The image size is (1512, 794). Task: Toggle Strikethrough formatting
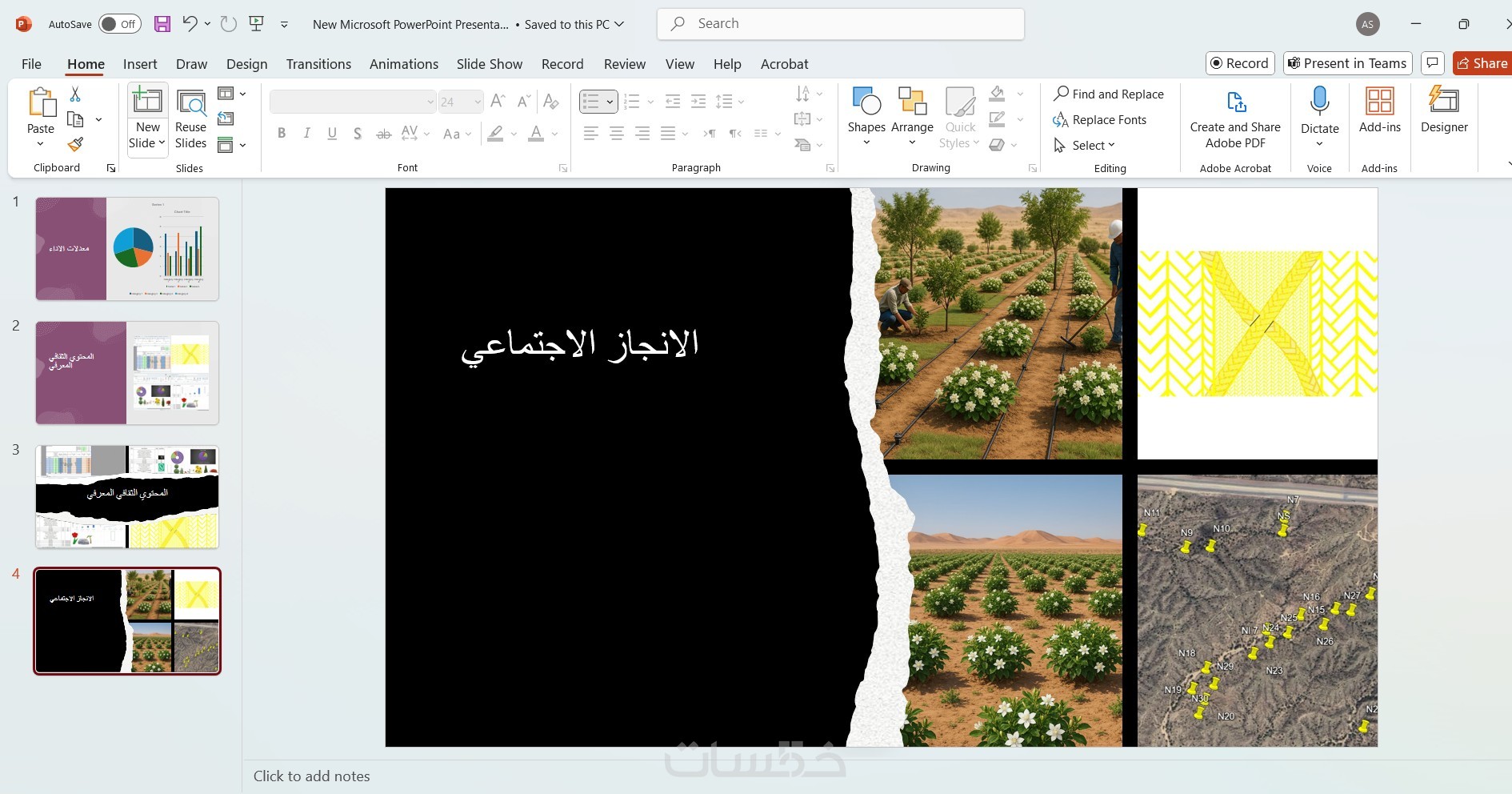tap(384, 134)
